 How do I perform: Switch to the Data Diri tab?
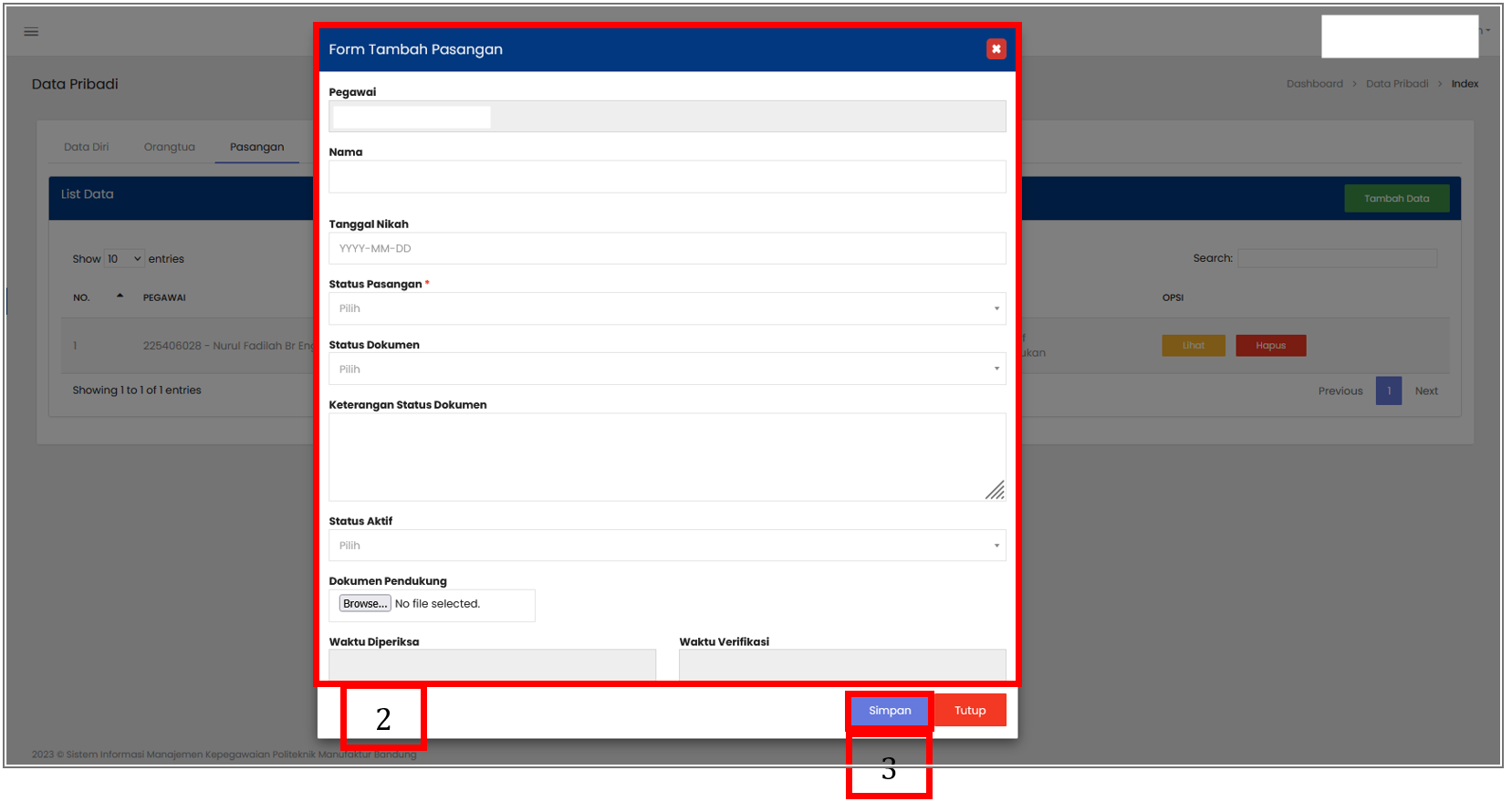pyautogui.click(x=86, y=147)
